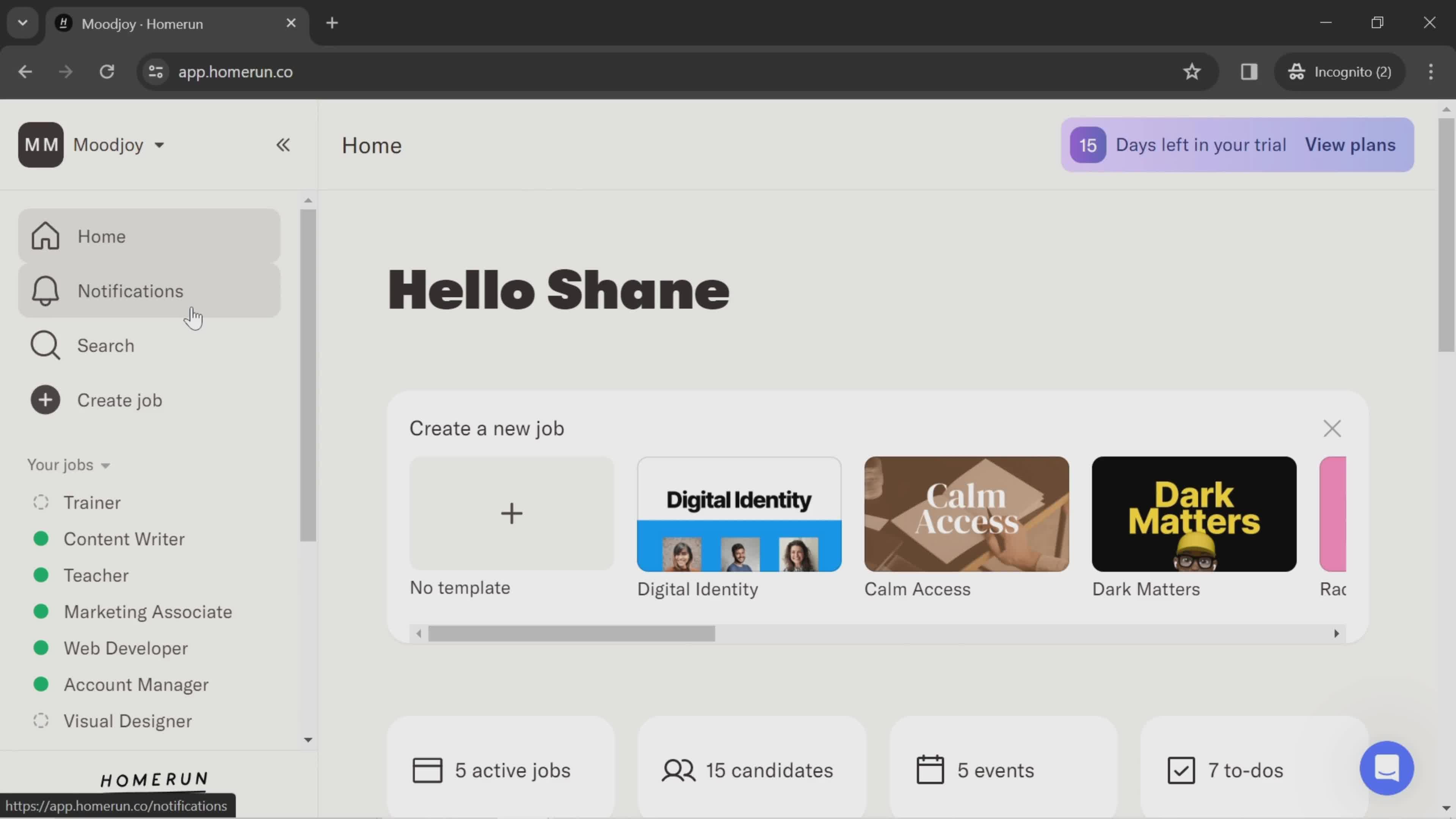The image size is (1456, 819).
Task: Click sidebar scrollbar up arrow
Action: point(308,200)
